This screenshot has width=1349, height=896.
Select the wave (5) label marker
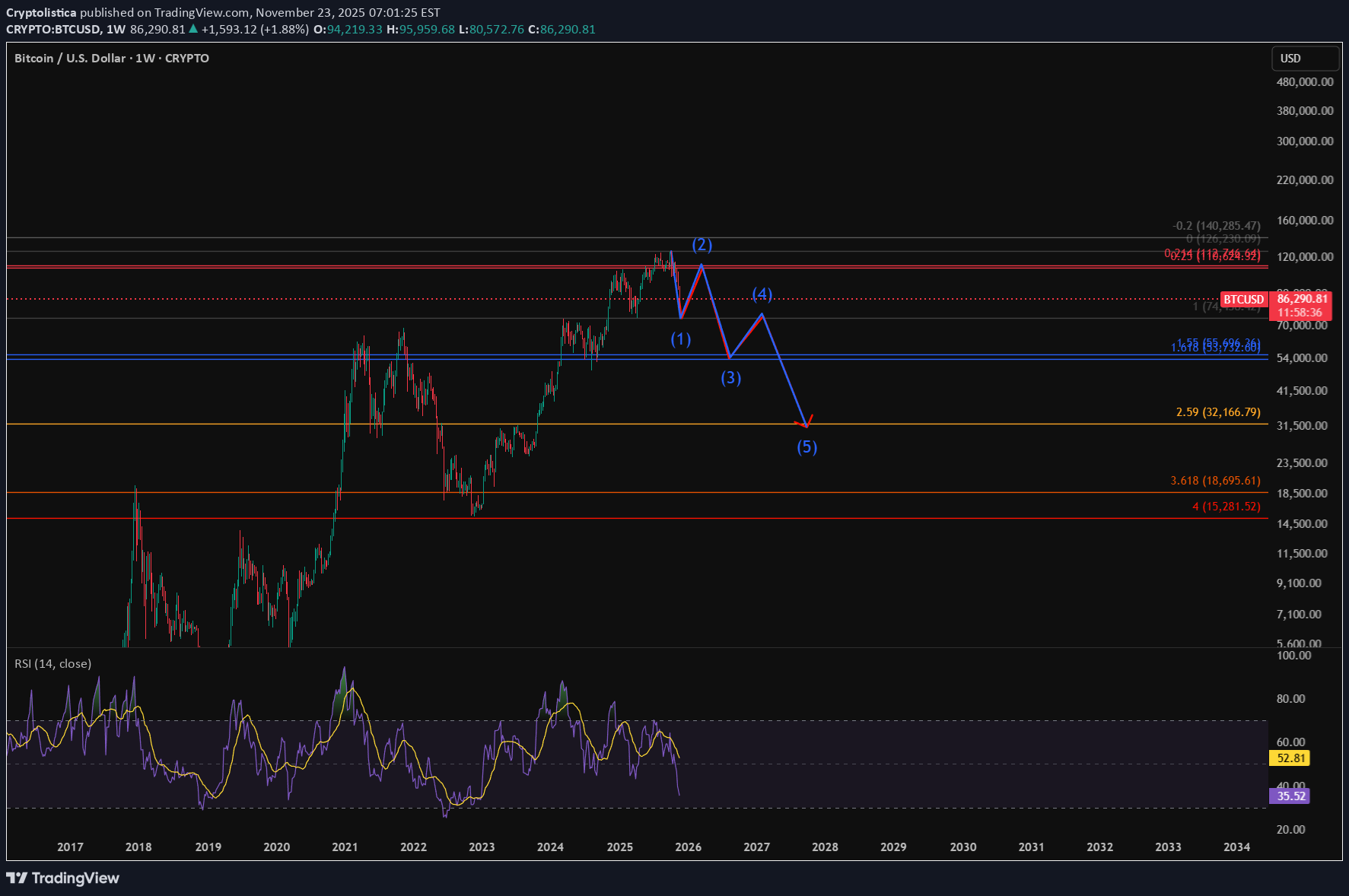(x=807, y=446)
